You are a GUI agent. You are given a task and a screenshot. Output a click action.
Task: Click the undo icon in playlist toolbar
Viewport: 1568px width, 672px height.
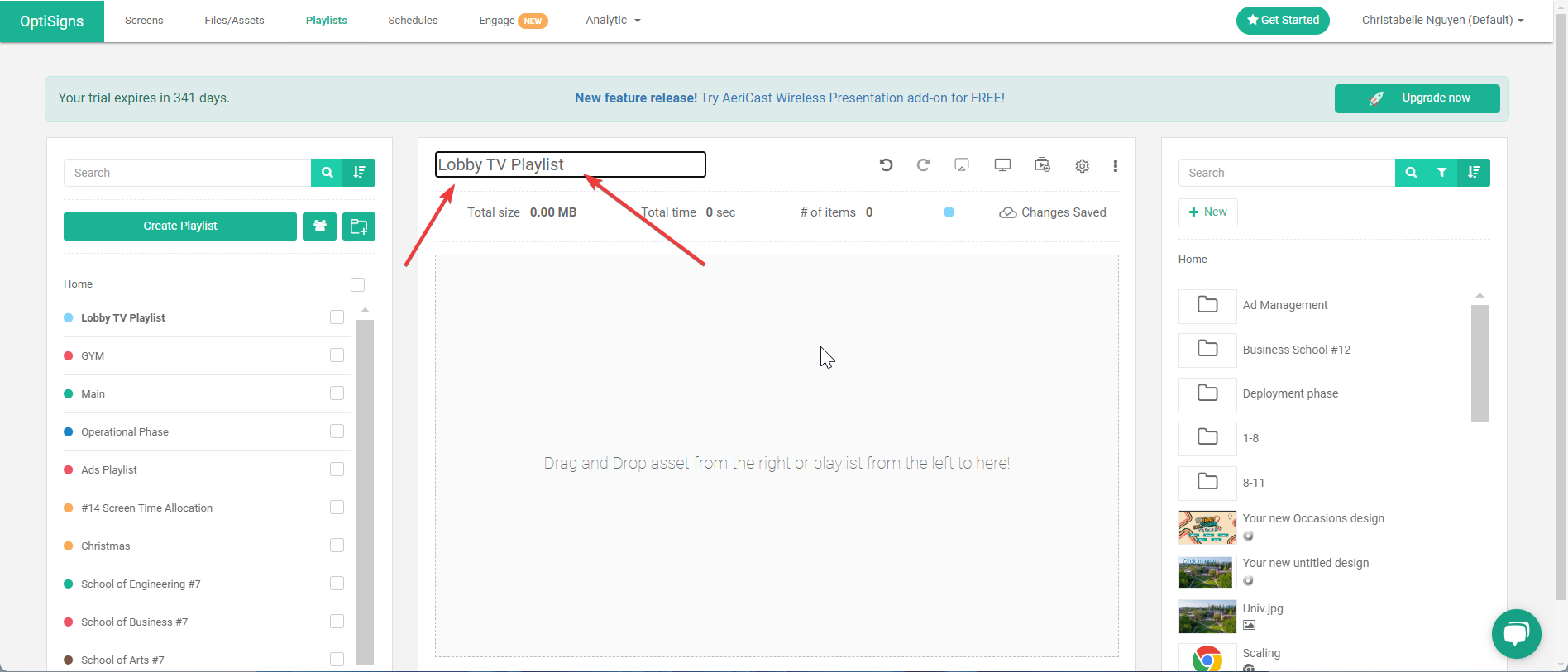tap(886, 164)
